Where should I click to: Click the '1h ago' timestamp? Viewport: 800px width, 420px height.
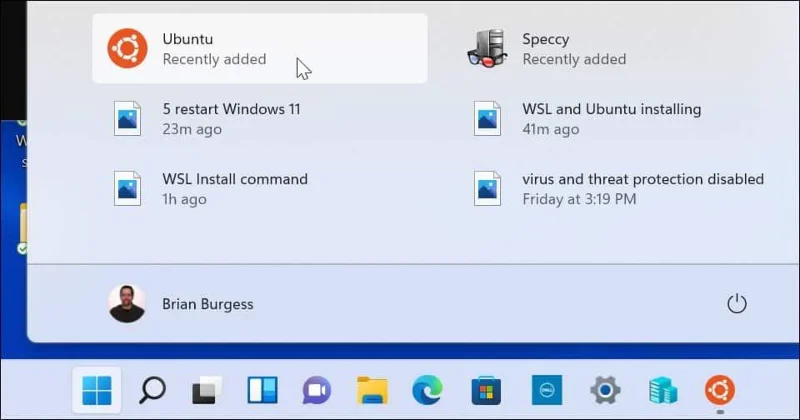[184, 200]
